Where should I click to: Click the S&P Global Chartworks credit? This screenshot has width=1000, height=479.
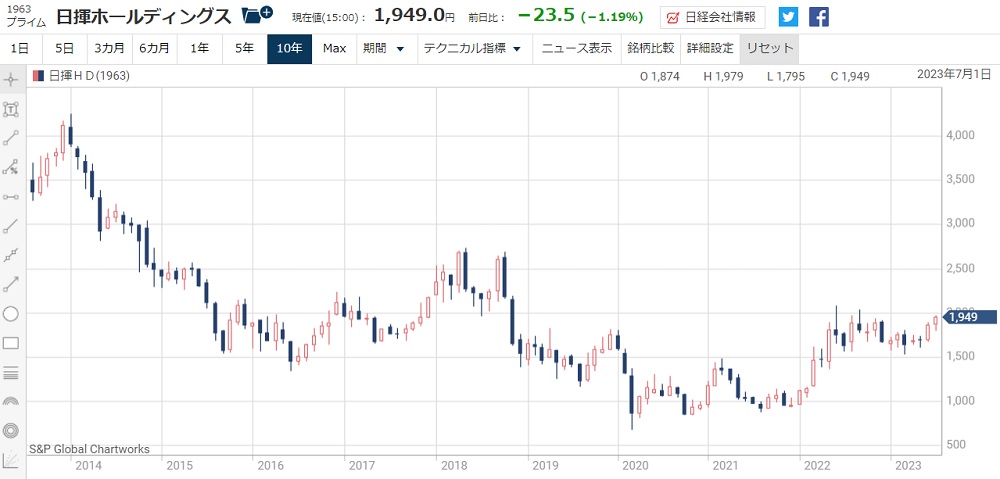tap(89, 449)
